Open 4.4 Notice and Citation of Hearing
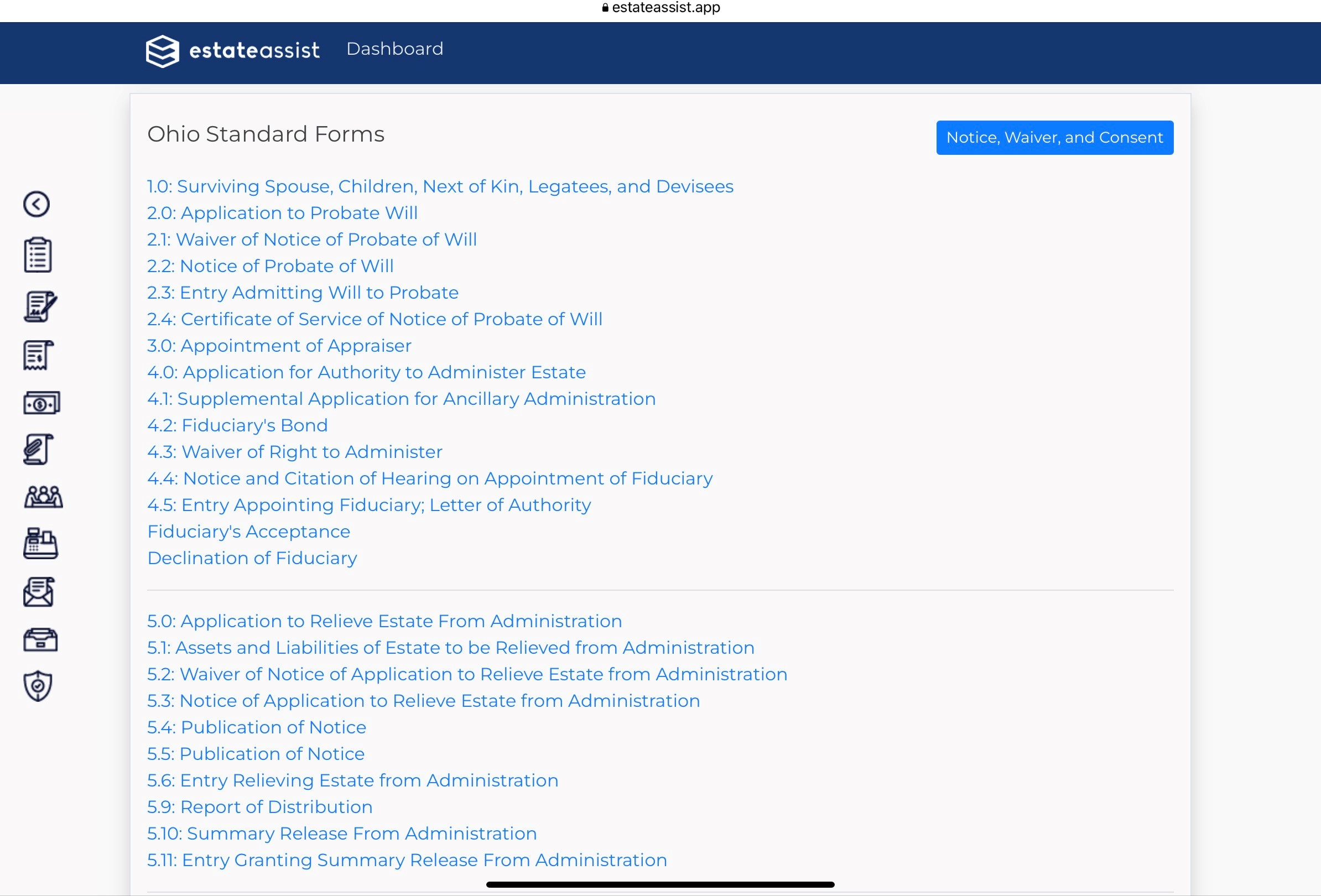 click(x=430, y=478)
